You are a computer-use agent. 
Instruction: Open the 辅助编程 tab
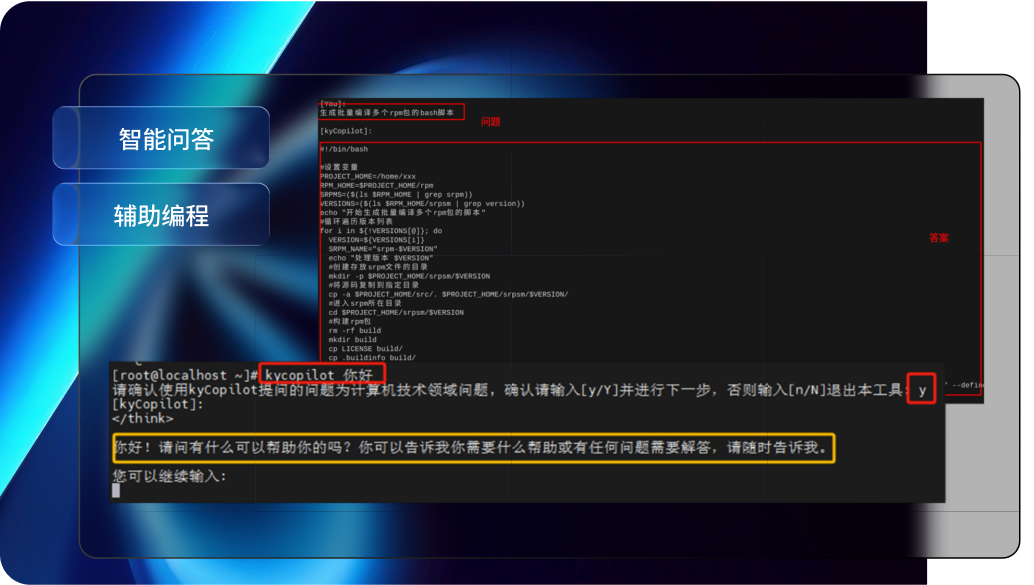click(x=161, y=215)
